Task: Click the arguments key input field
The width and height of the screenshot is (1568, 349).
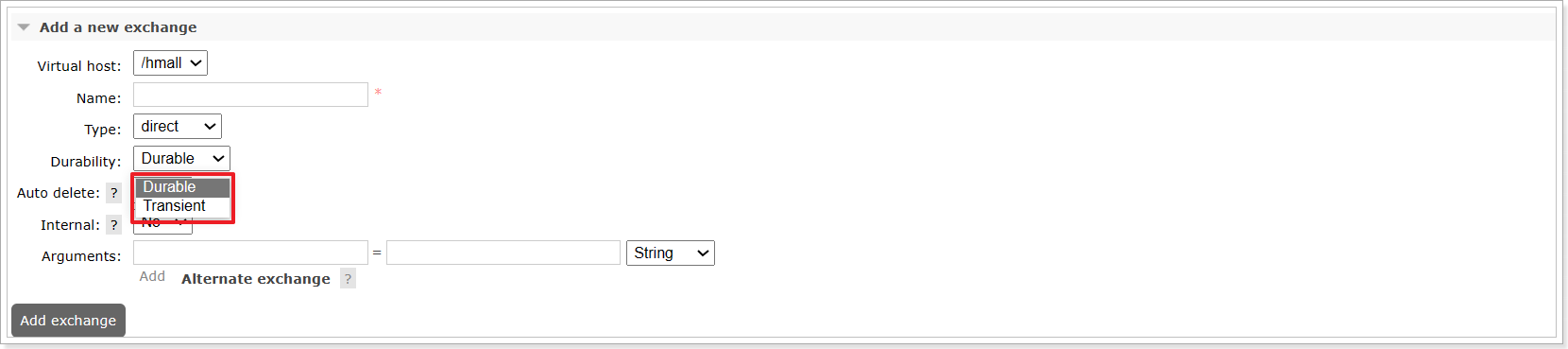Action: point(250,253)
